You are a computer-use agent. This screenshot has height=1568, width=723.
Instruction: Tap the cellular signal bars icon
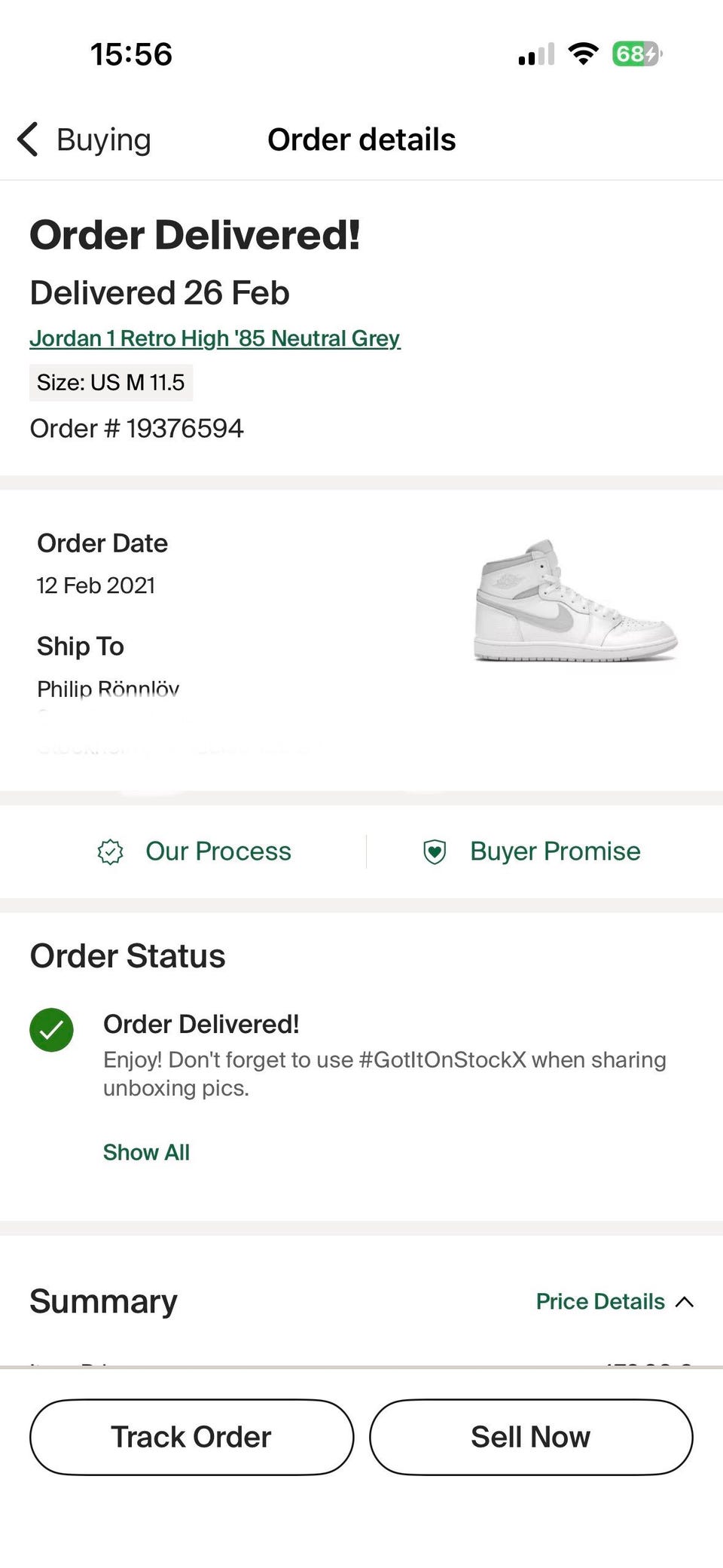(536, 54)
